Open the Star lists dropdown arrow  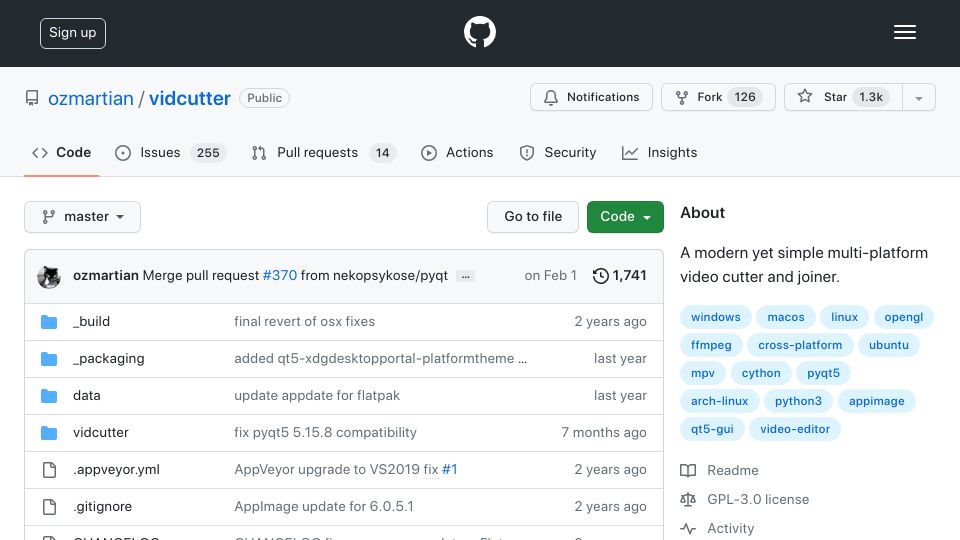(918, 97)
